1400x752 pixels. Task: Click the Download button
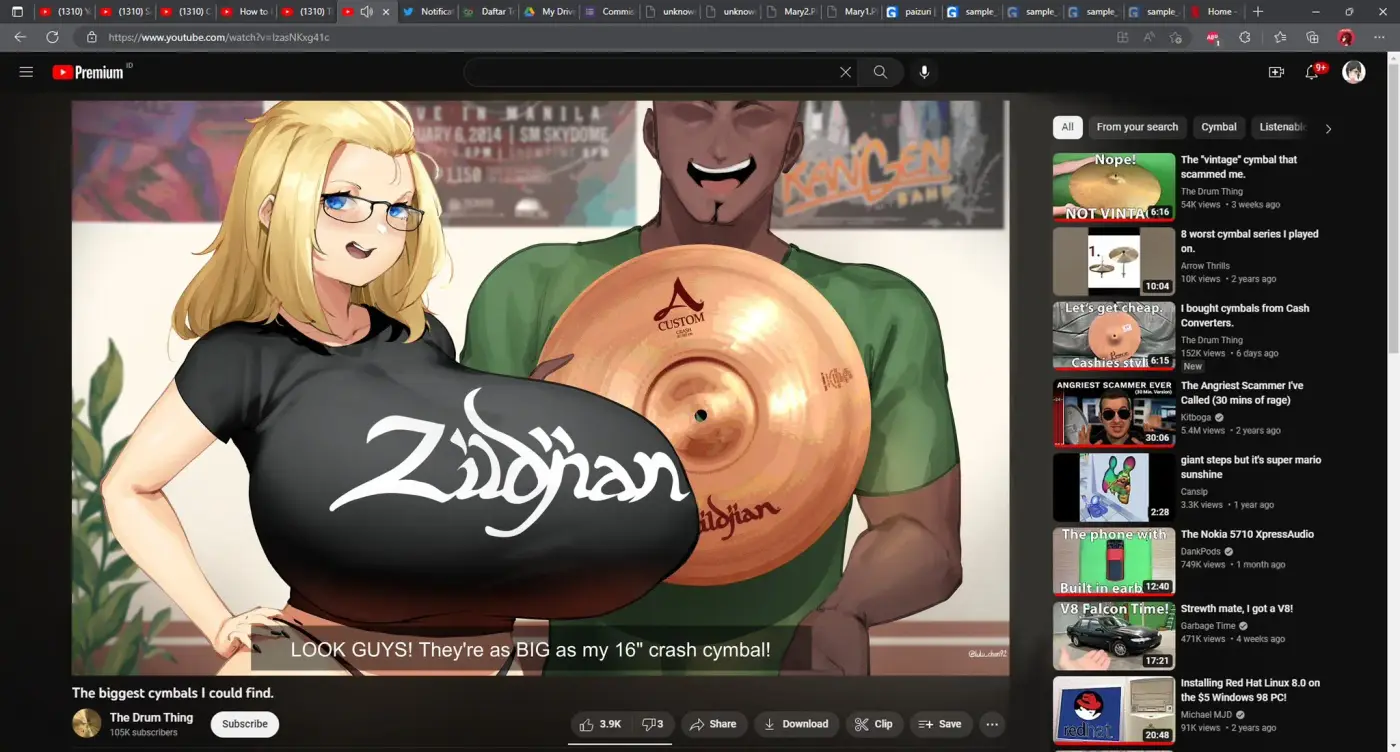(796, 724)
